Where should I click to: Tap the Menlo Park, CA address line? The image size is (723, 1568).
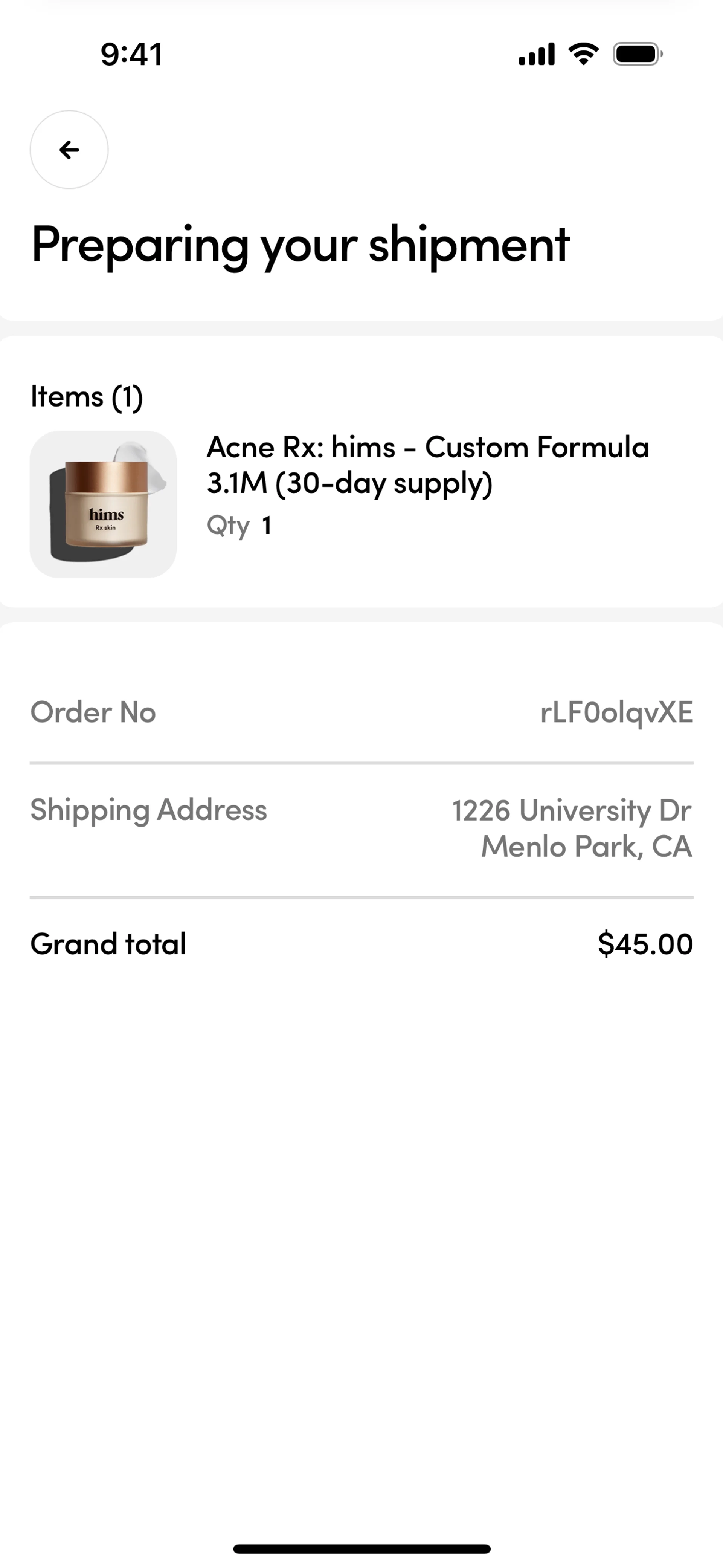click(x=586, y=847)
